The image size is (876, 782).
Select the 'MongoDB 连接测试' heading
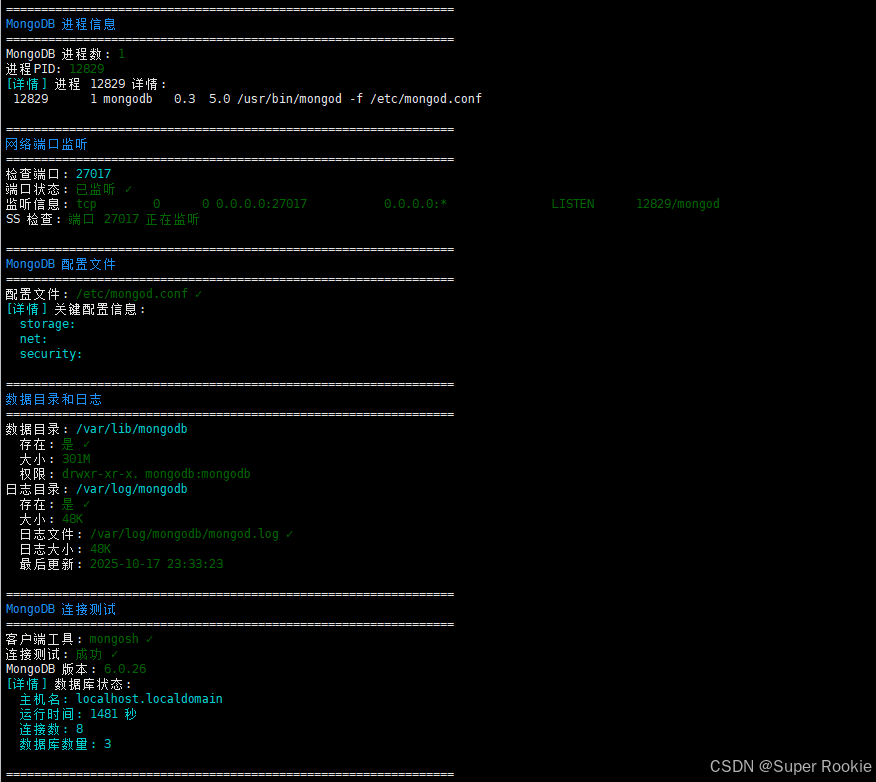tap(60, 609)
